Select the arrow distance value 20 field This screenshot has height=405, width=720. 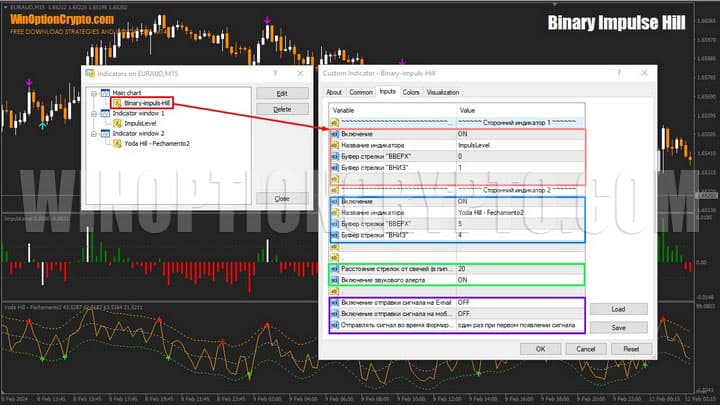[518, 269]
